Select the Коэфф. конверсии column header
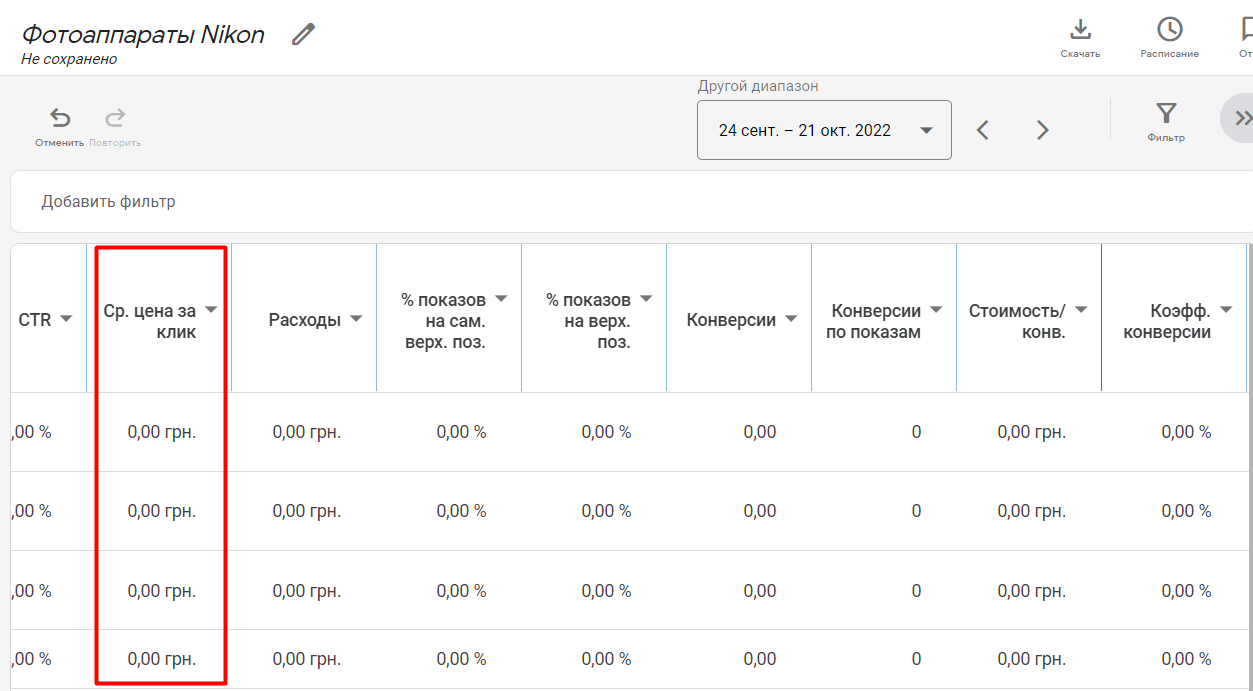The width and height of the screenshot is (1253, 691). click(1166, 321)
